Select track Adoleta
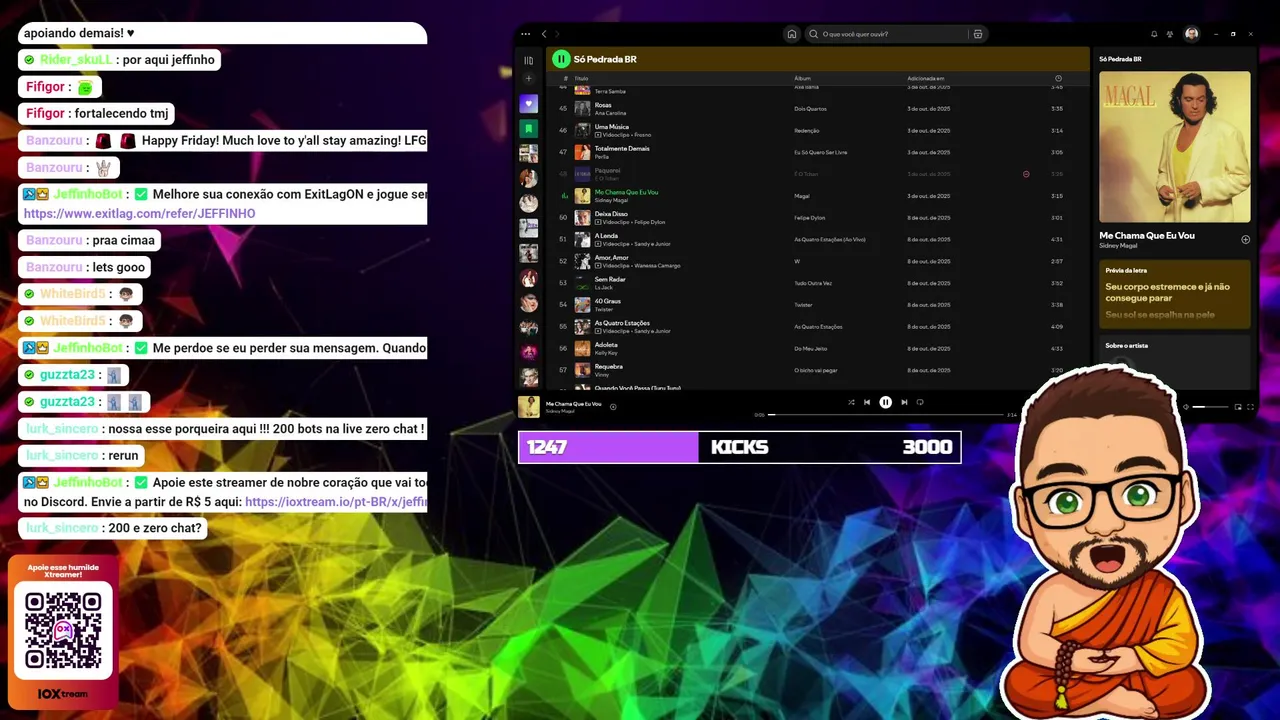This screenshot has width=1280, height=720. point(817,348)
